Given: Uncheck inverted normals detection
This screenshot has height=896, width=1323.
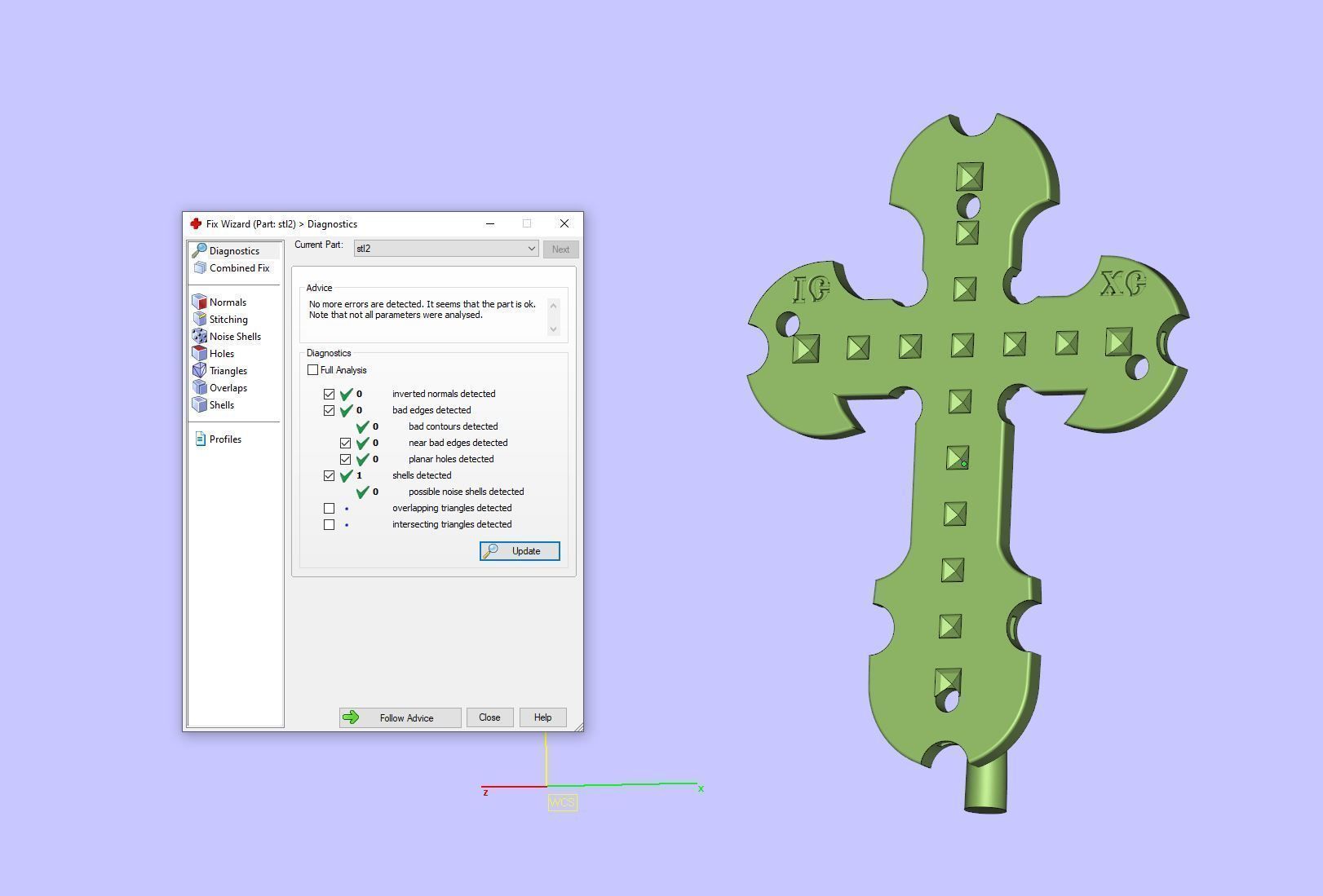Looking at the screenshot, I should [x=329, y=394].
